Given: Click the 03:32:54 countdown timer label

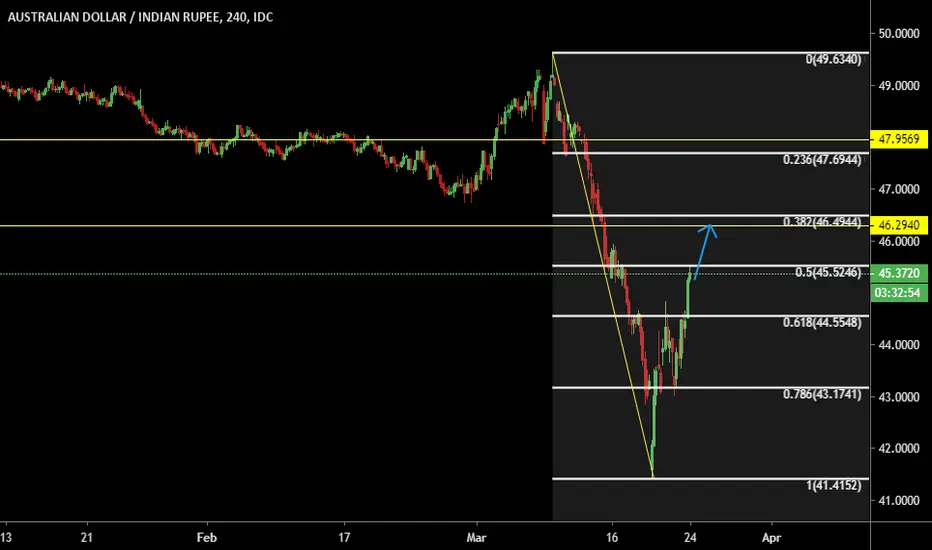Looking at the screenshot, I should click(x=899, y=293).
